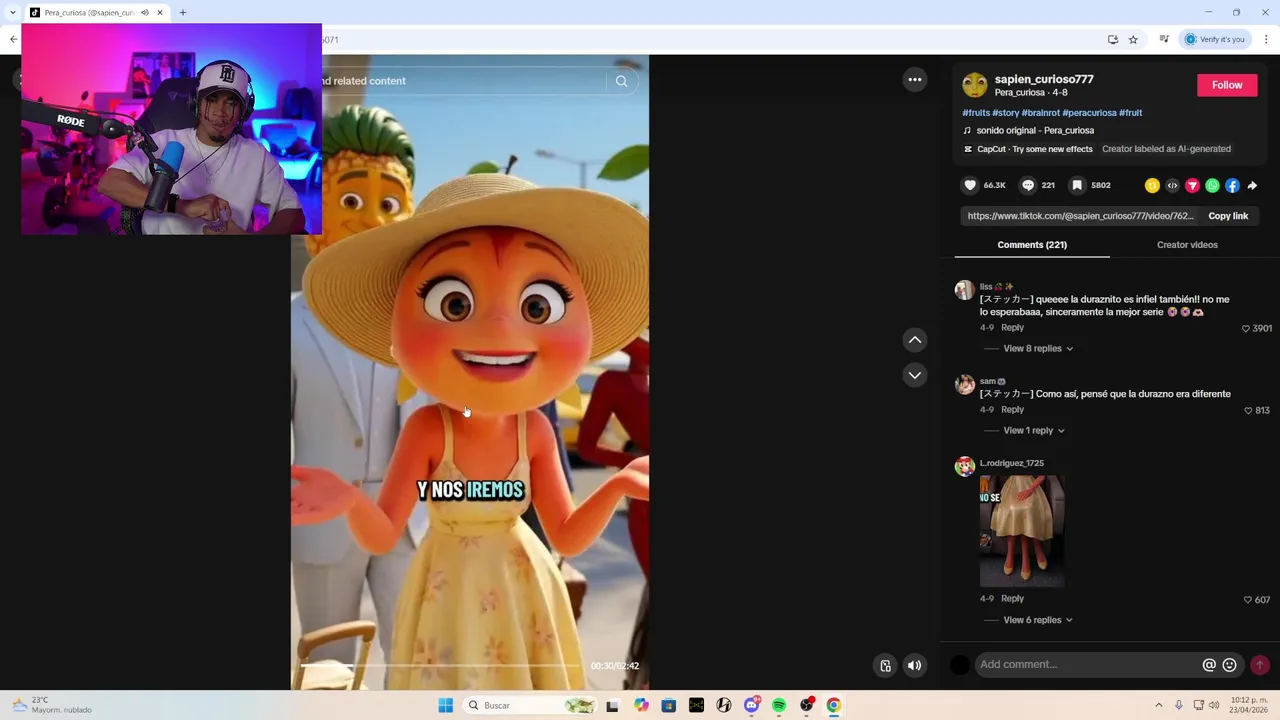Screen dimensions: 1280x720
Task: Share the video to Facebook
Action: tap(1232, 185)
